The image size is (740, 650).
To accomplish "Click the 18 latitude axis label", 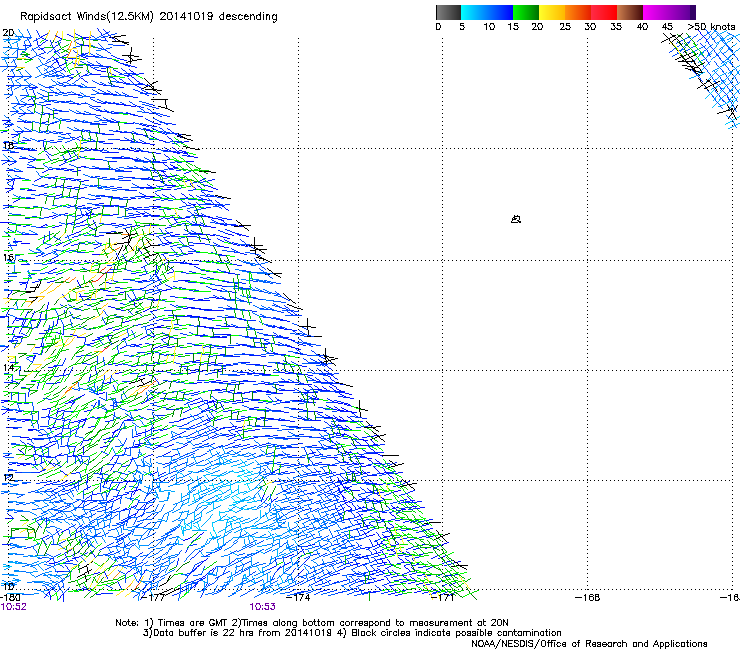I will point(8,145).
